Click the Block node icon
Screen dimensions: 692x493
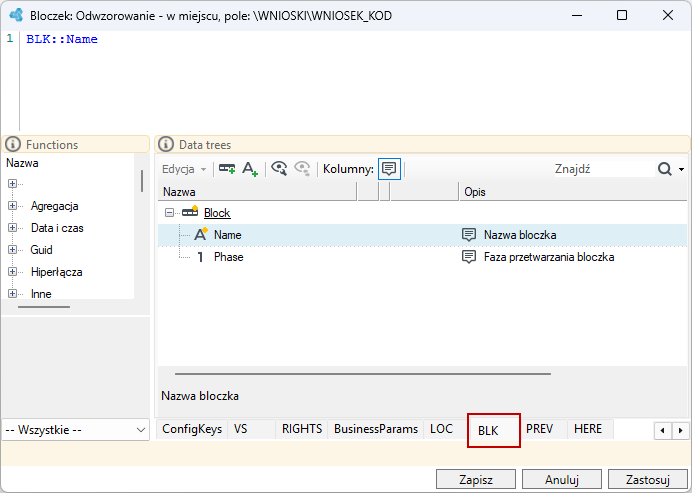coord(190,212)
